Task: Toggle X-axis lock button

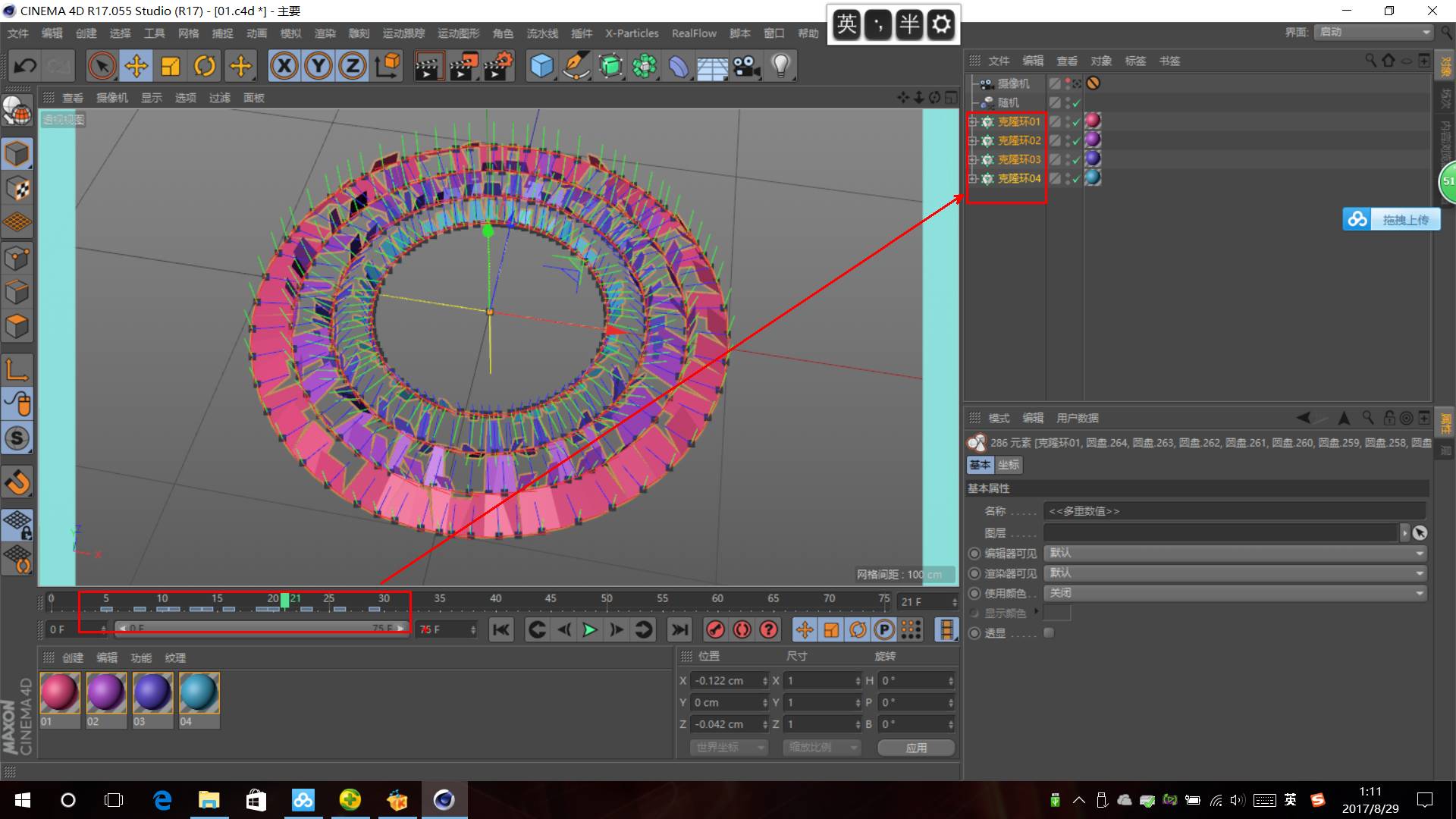Action: [284, 66]
